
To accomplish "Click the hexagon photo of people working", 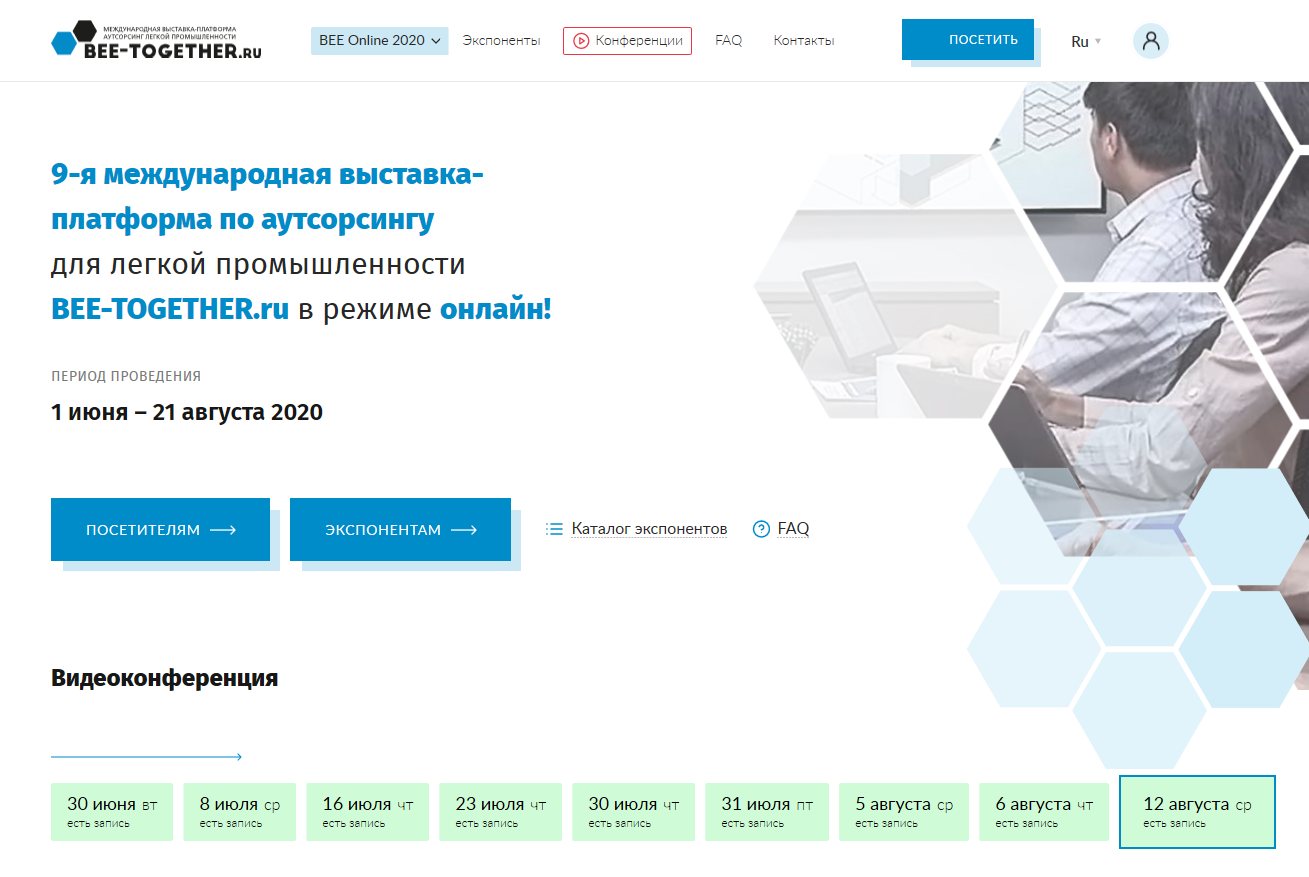I will [x=1150, y=300].
